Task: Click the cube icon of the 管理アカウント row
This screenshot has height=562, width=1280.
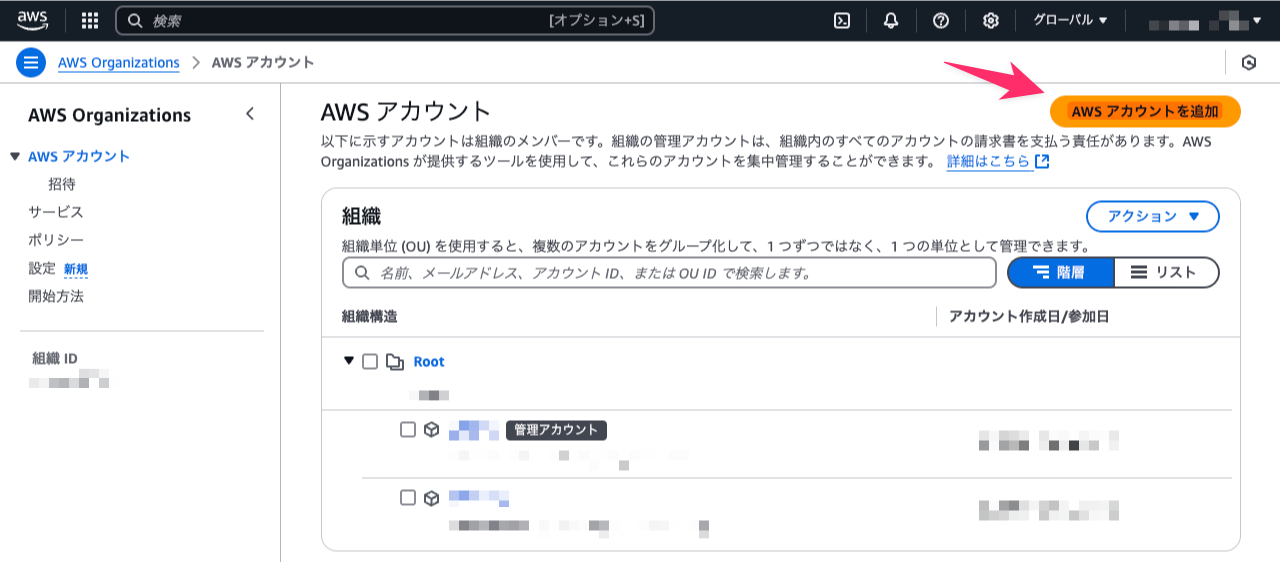Action: click(x=432, y=430)
